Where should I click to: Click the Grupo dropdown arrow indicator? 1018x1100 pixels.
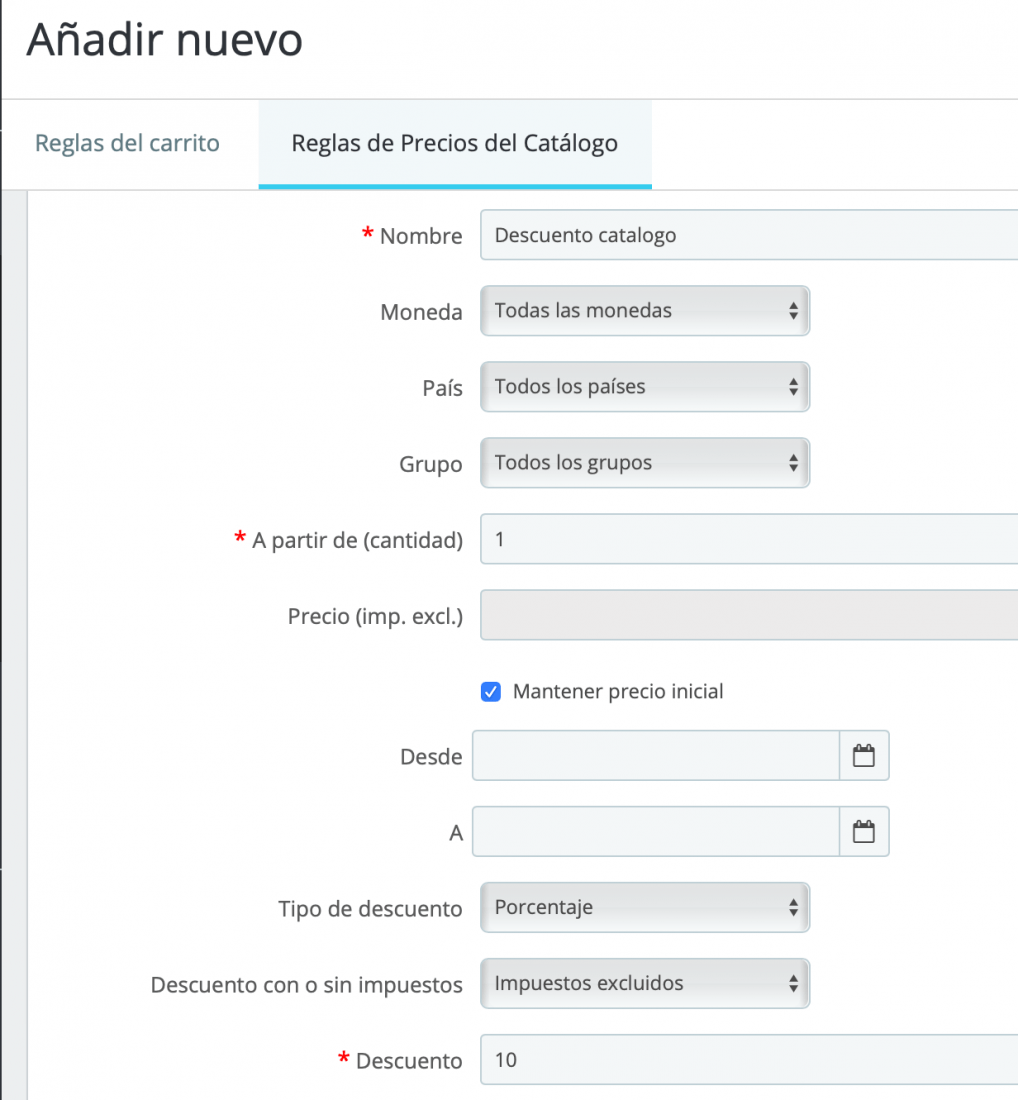pyautogui.click(x=793, y=463)
